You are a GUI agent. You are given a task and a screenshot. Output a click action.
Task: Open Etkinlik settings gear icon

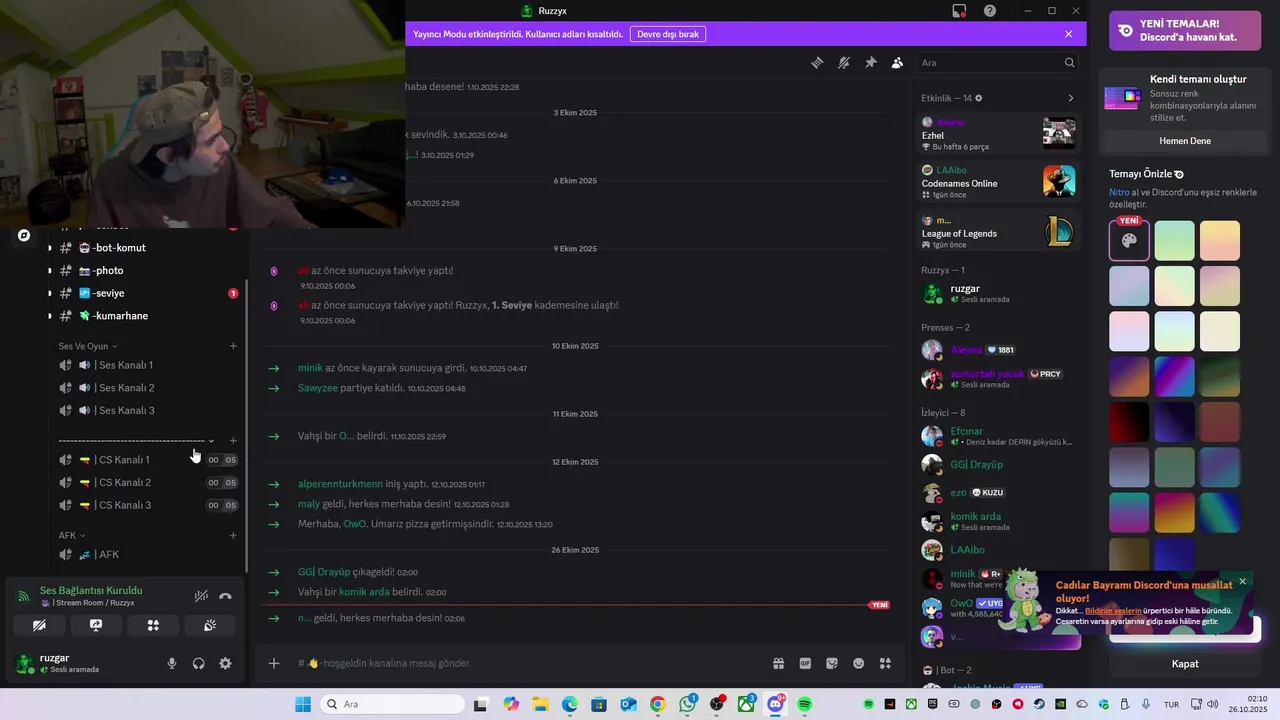[x=979, y=98]
